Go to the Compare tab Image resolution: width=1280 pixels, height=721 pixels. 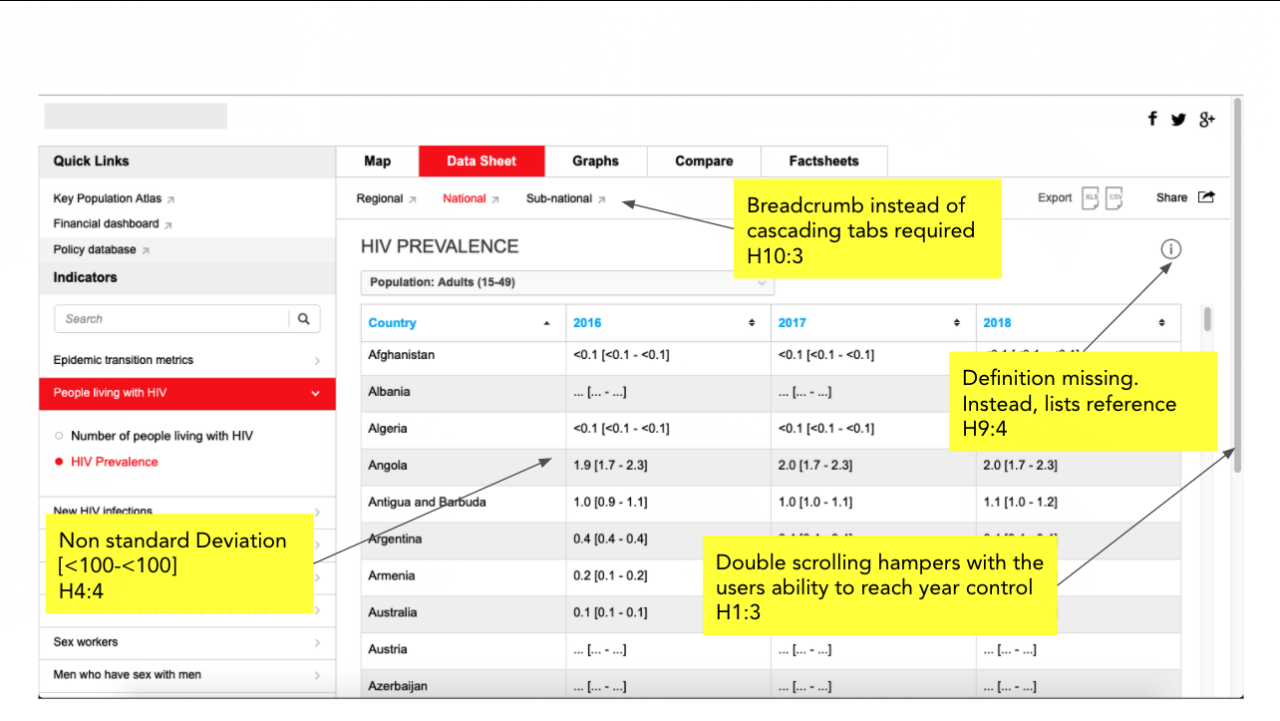tap(704, 161)
